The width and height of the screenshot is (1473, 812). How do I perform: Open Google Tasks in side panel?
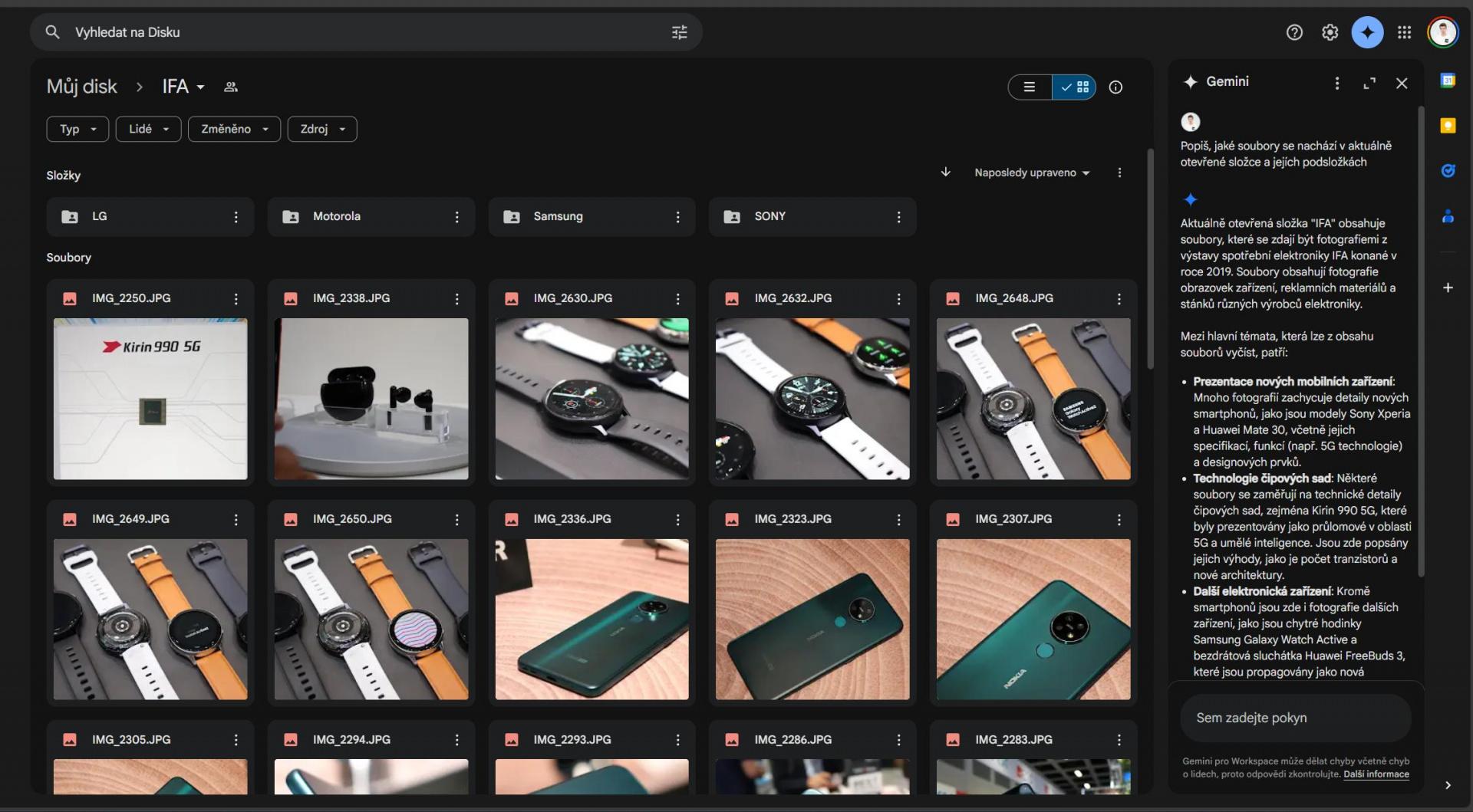tap(1448, 171)
